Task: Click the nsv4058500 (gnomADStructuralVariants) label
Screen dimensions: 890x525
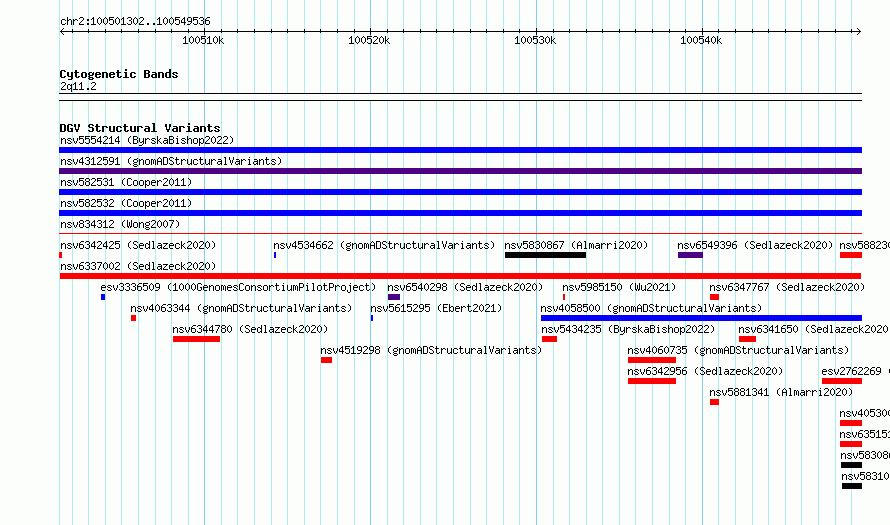Action: (x=651, y=308)
